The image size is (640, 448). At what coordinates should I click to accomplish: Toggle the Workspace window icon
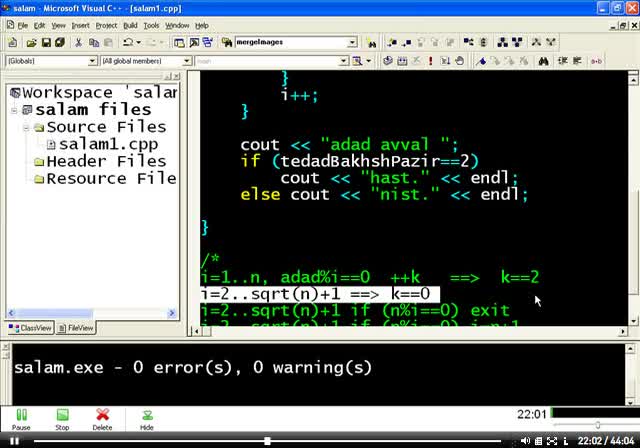(179, 42)
